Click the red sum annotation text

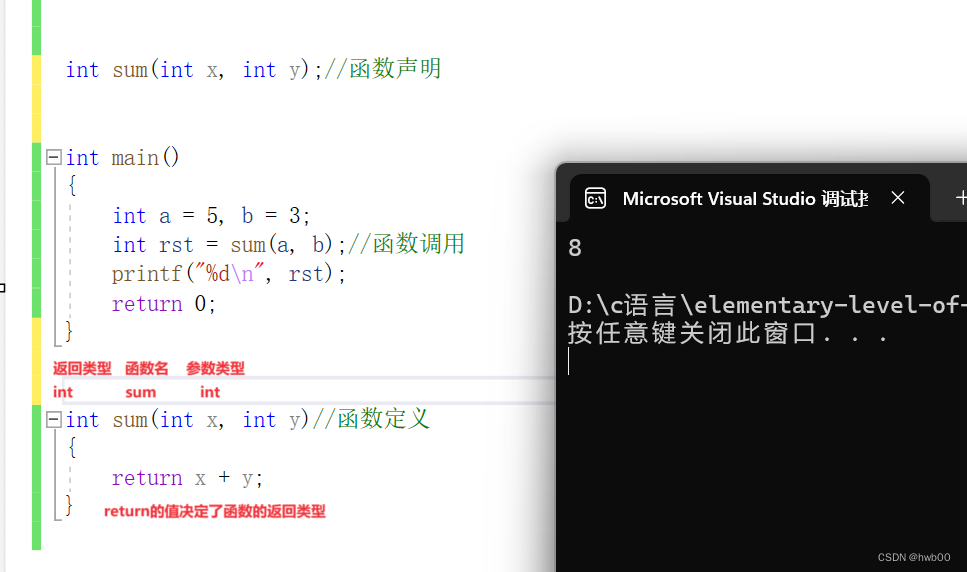(x=141, y=393)
